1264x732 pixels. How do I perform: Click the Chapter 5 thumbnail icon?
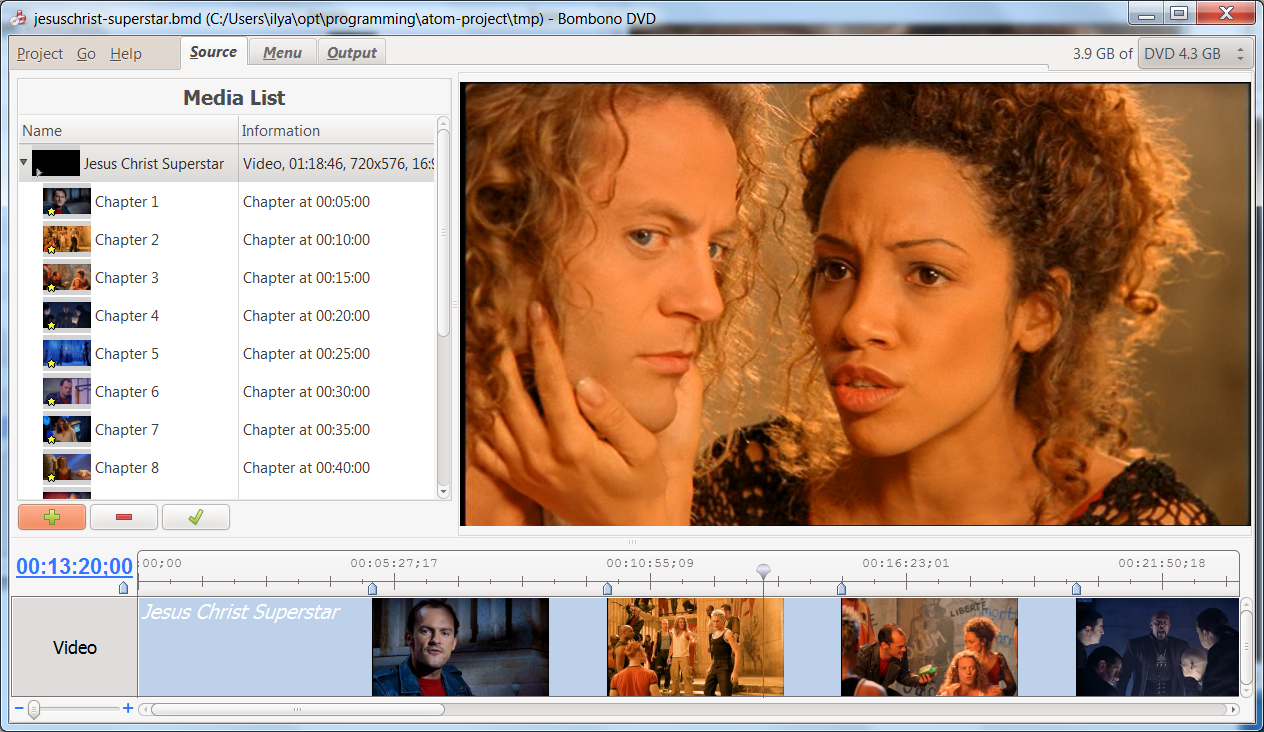tap(67, 354)
